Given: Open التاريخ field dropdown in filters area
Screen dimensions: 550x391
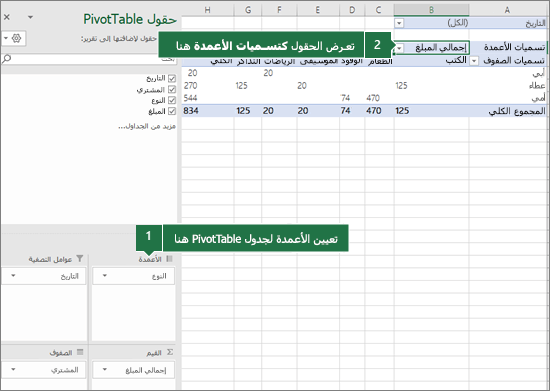Looking at the screenshot, I should point(13,276).
